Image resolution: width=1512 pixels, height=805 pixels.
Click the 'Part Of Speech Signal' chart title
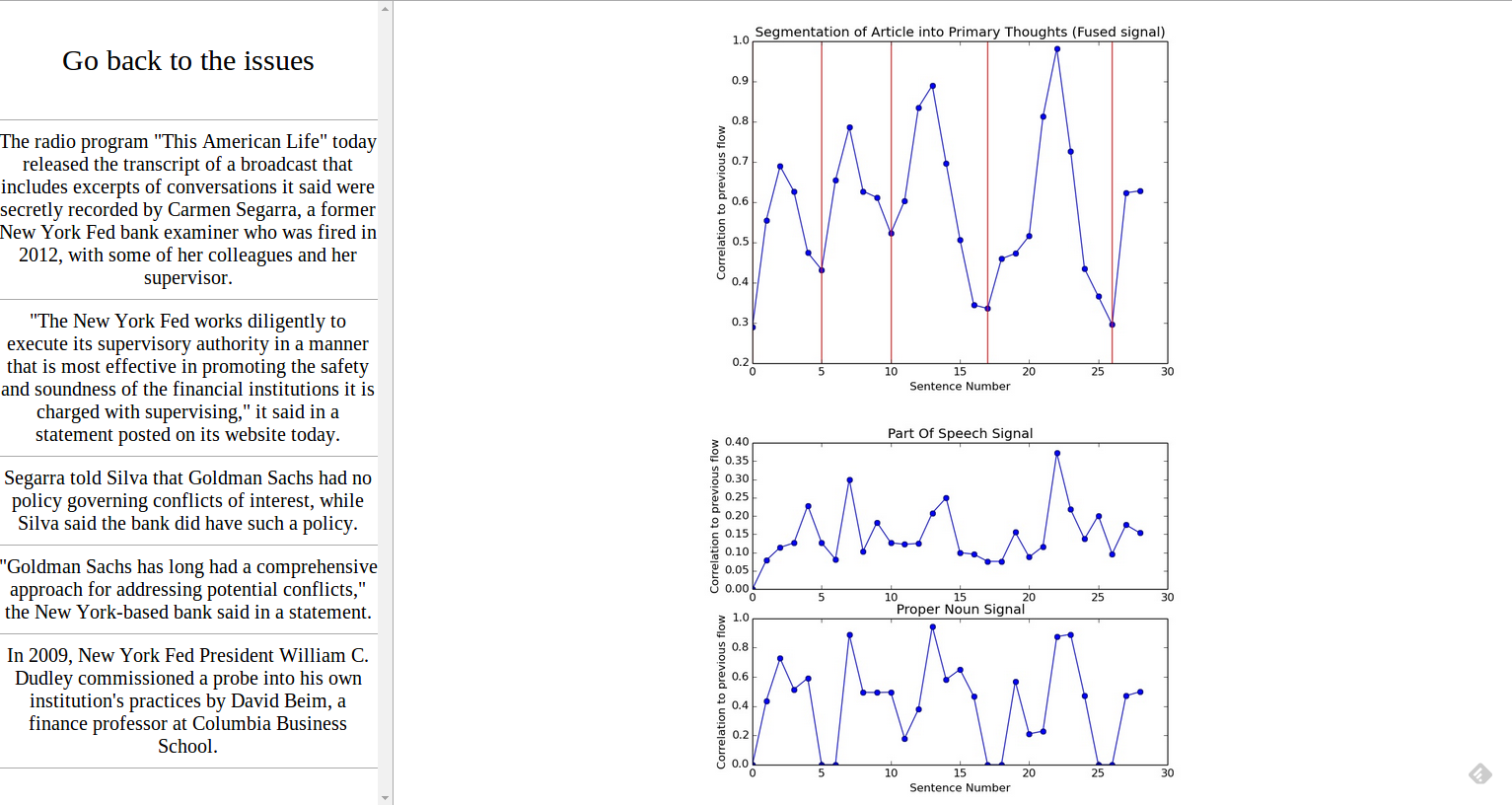click(x=960, y=433)
